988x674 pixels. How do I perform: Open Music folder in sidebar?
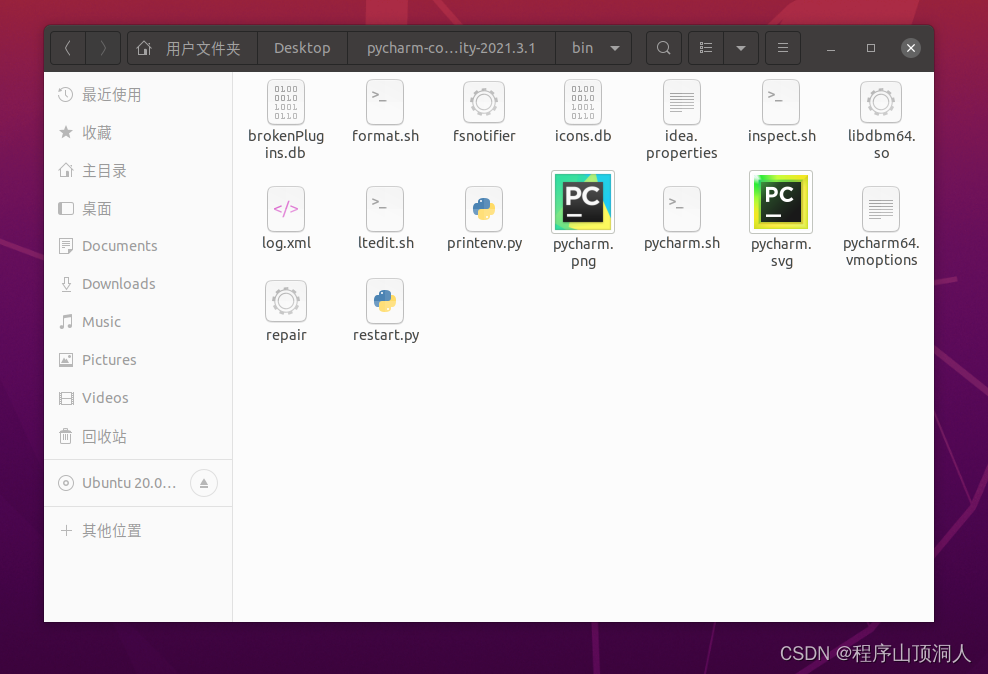pos(138,322)
